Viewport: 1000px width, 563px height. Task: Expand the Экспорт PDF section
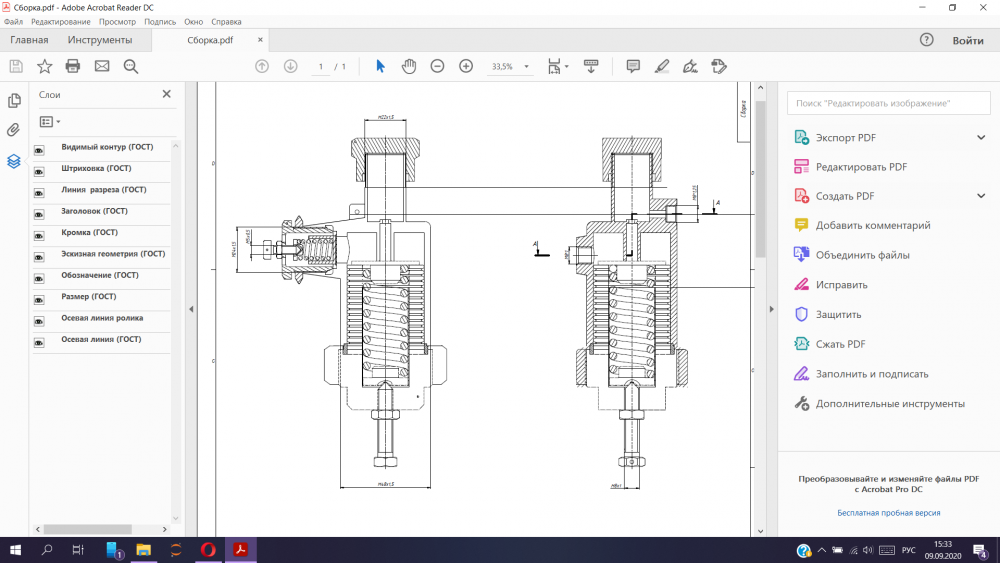click(x=981, y=137)
